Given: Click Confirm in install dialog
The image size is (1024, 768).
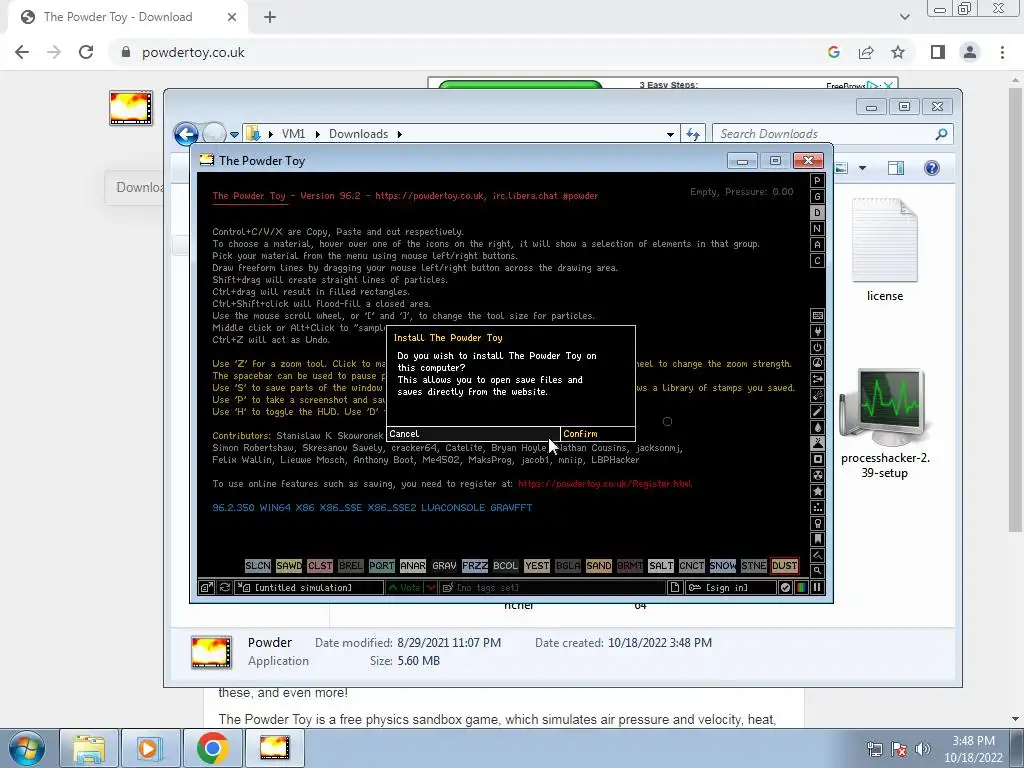Looking at the screenshot, I should (x=598, y=434).
